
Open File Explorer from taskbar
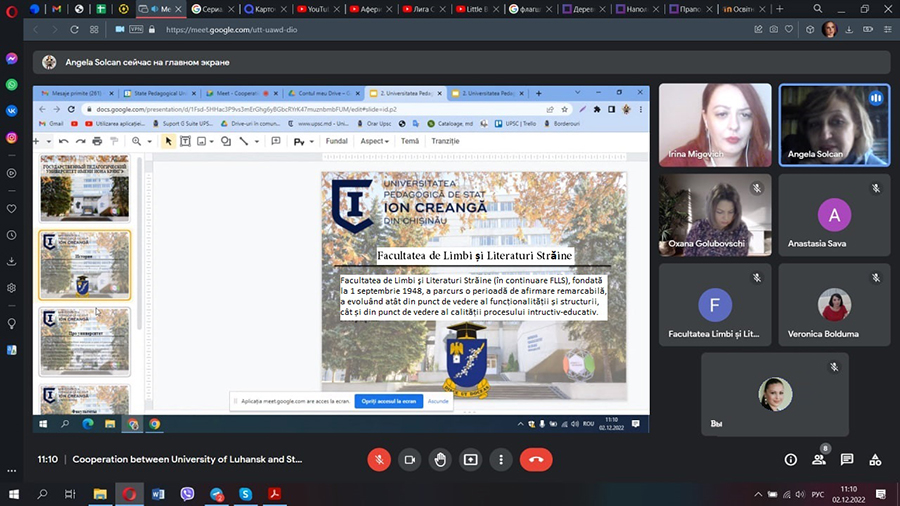[100, 494]
